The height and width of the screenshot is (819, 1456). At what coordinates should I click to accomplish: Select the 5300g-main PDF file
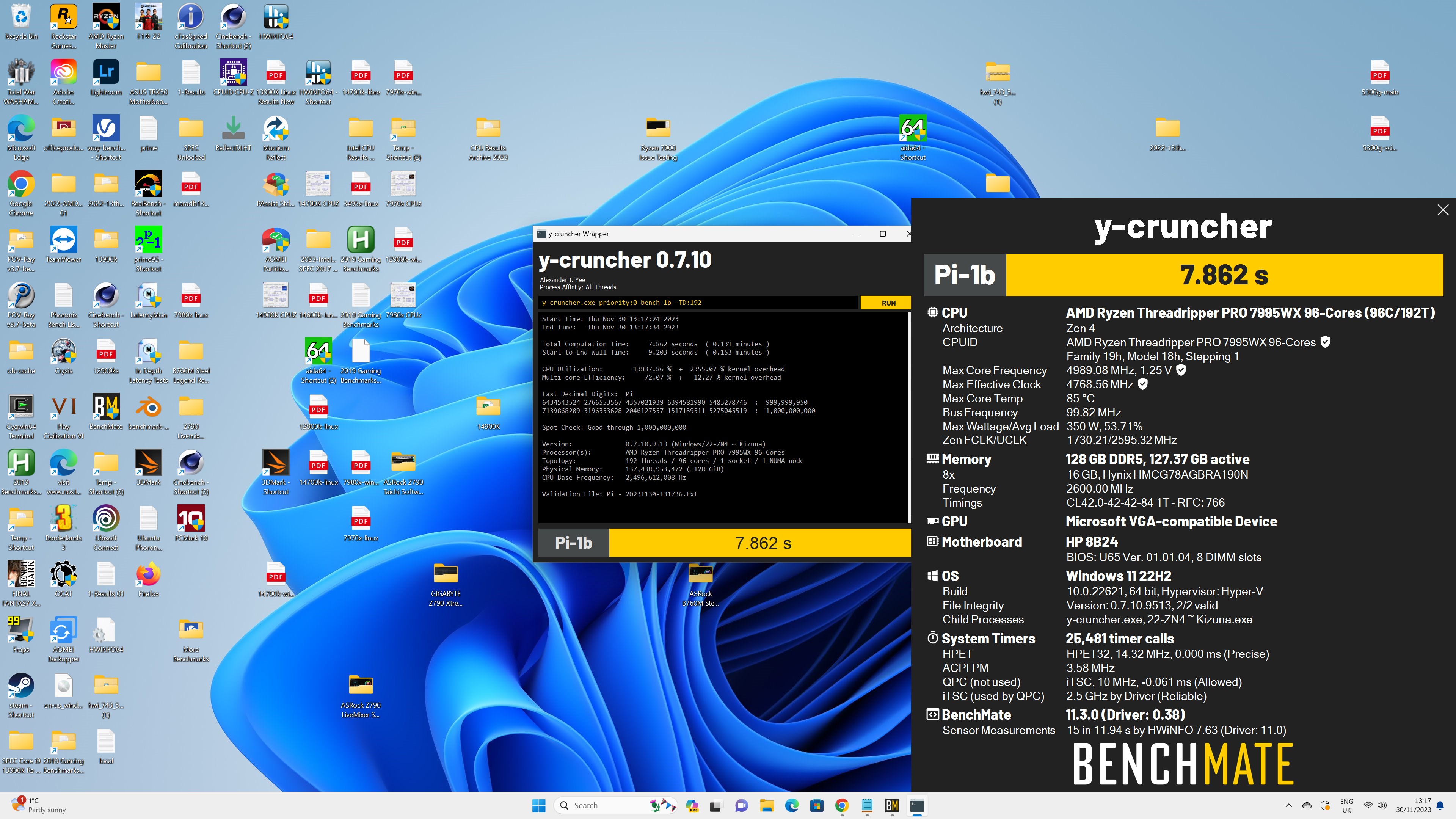(1380, 77)
